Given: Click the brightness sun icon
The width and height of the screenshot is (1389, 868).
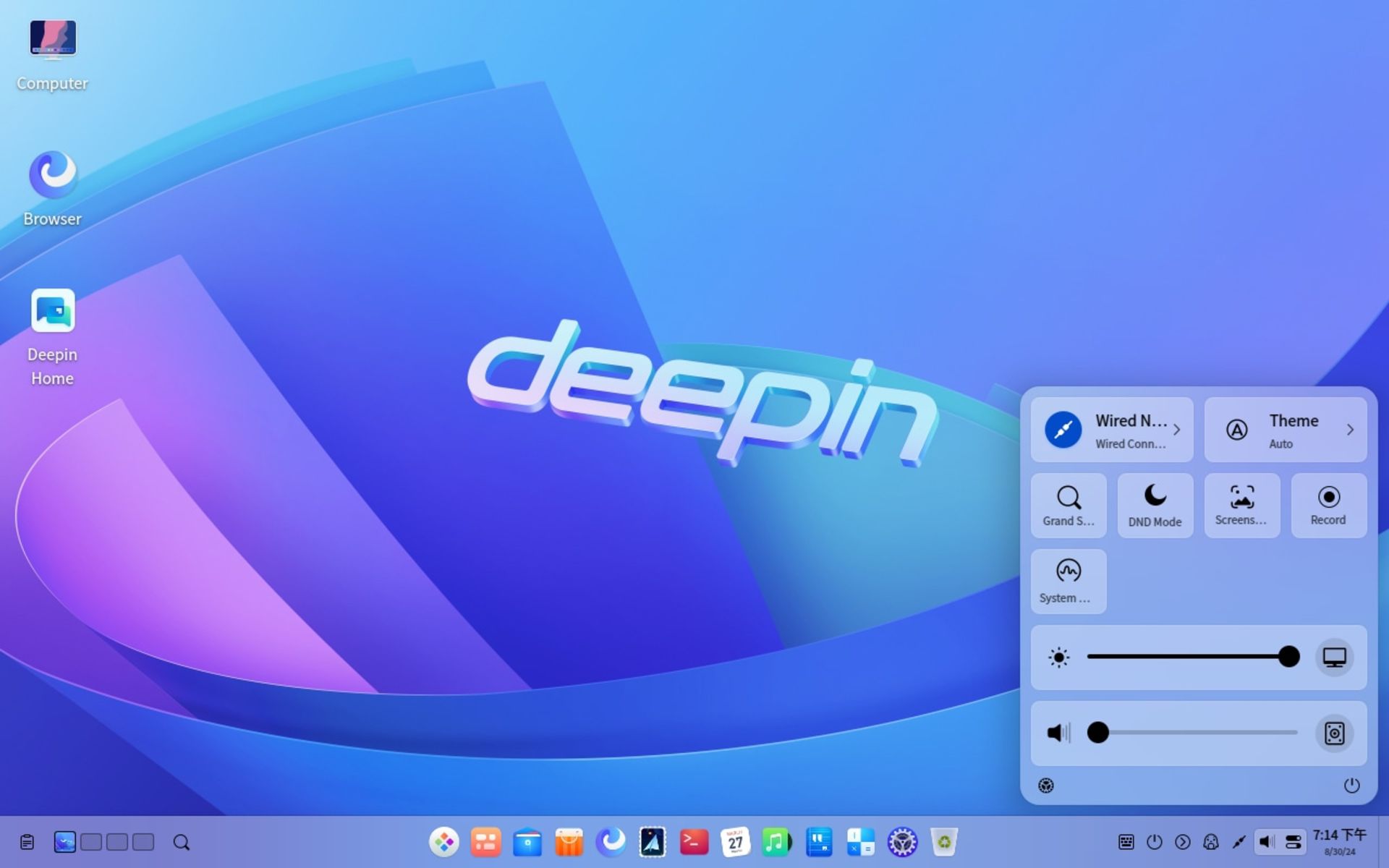Looking at the screenshot, I should pyautogui.click(x=1058, y=658).
